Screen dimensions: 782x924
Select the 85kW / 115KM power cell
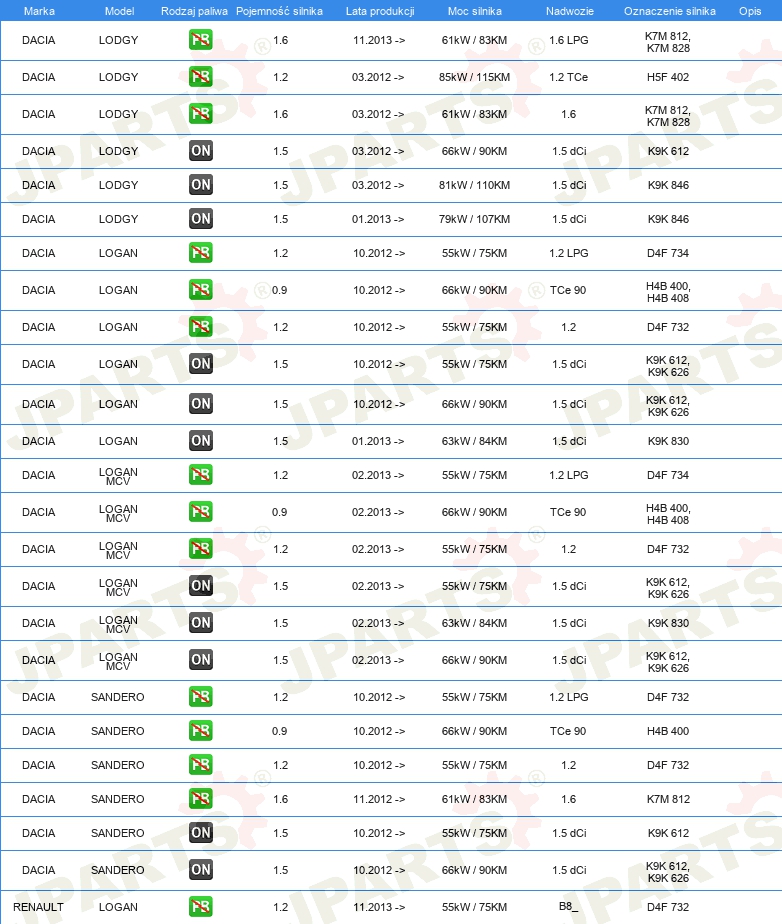(474, 77)
